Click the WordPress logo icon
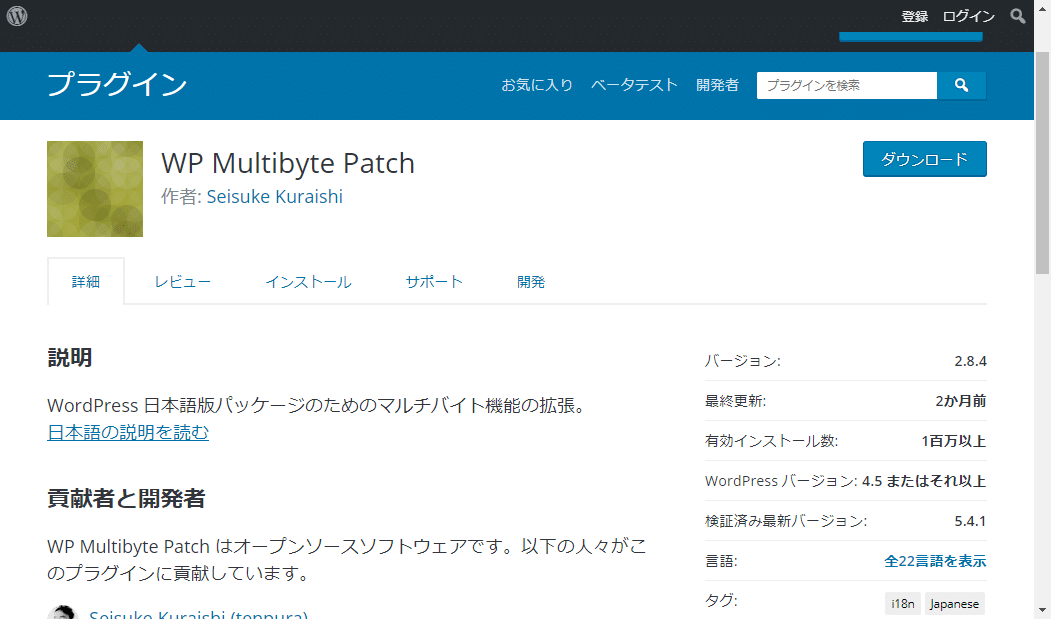1051x619 pixels. coord(17,15)
